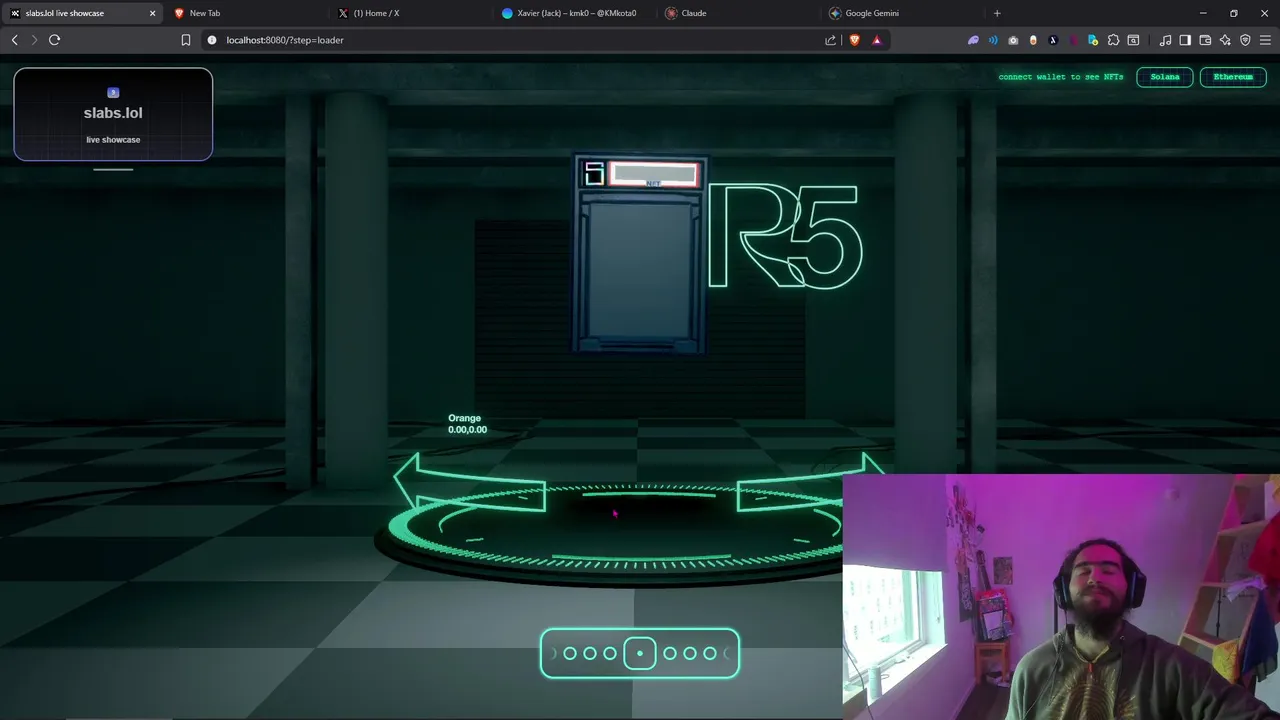View site information icon beside localhost URL

point(212,40)
